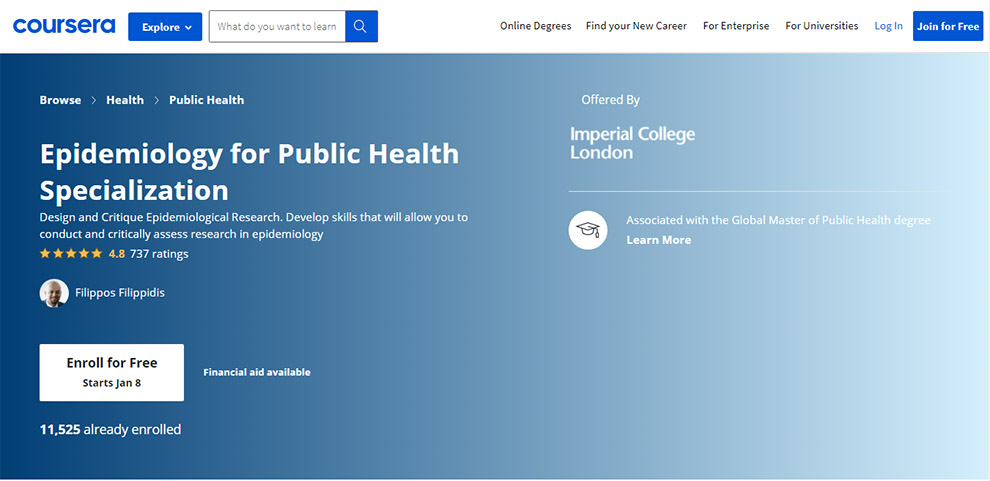Open instructor name Filippos Filippidis
The image size is (990, 481).
120,293
